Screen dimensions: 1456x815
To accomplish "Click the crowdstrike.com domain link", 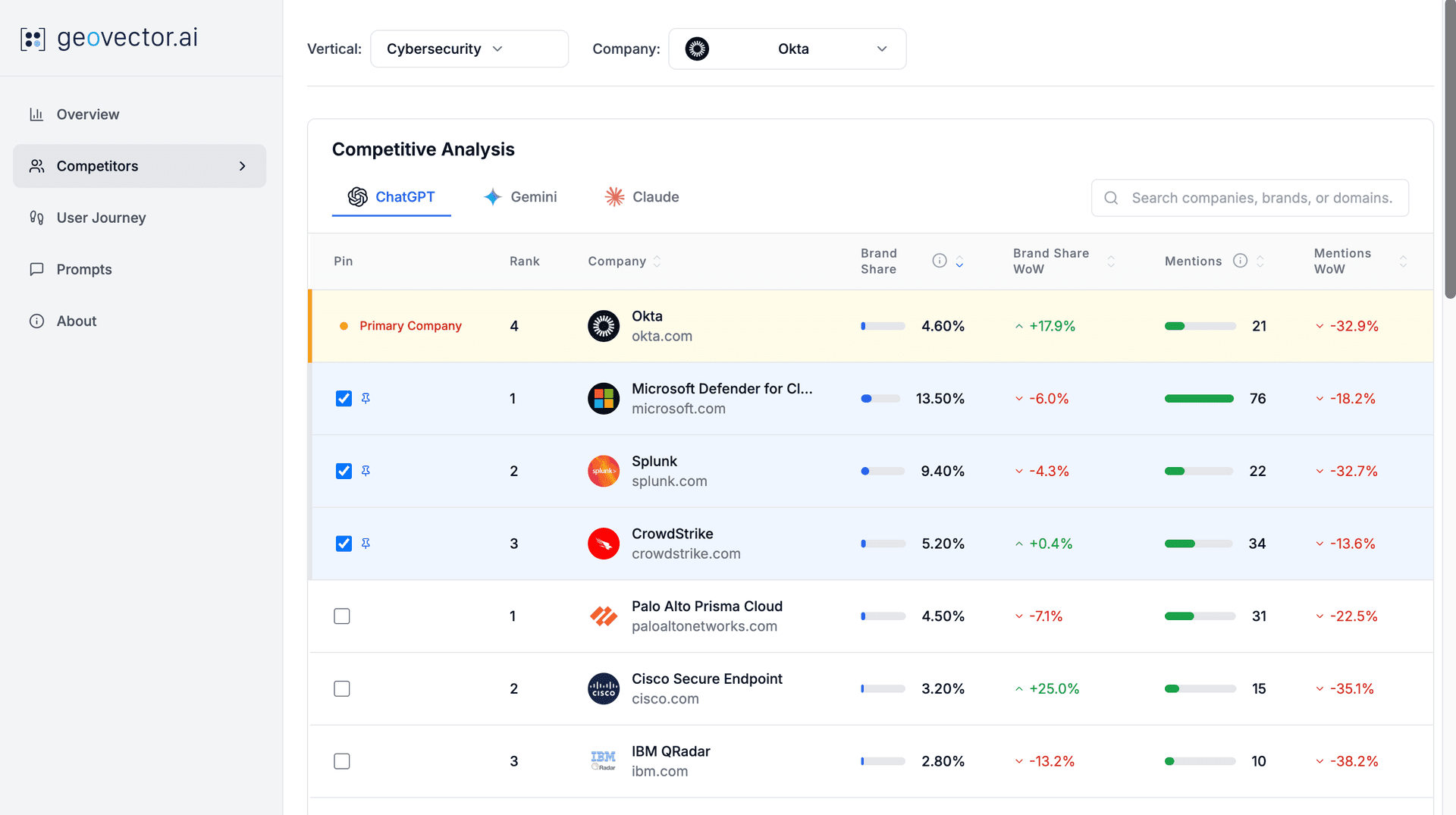I will click(x=686, y=553).
